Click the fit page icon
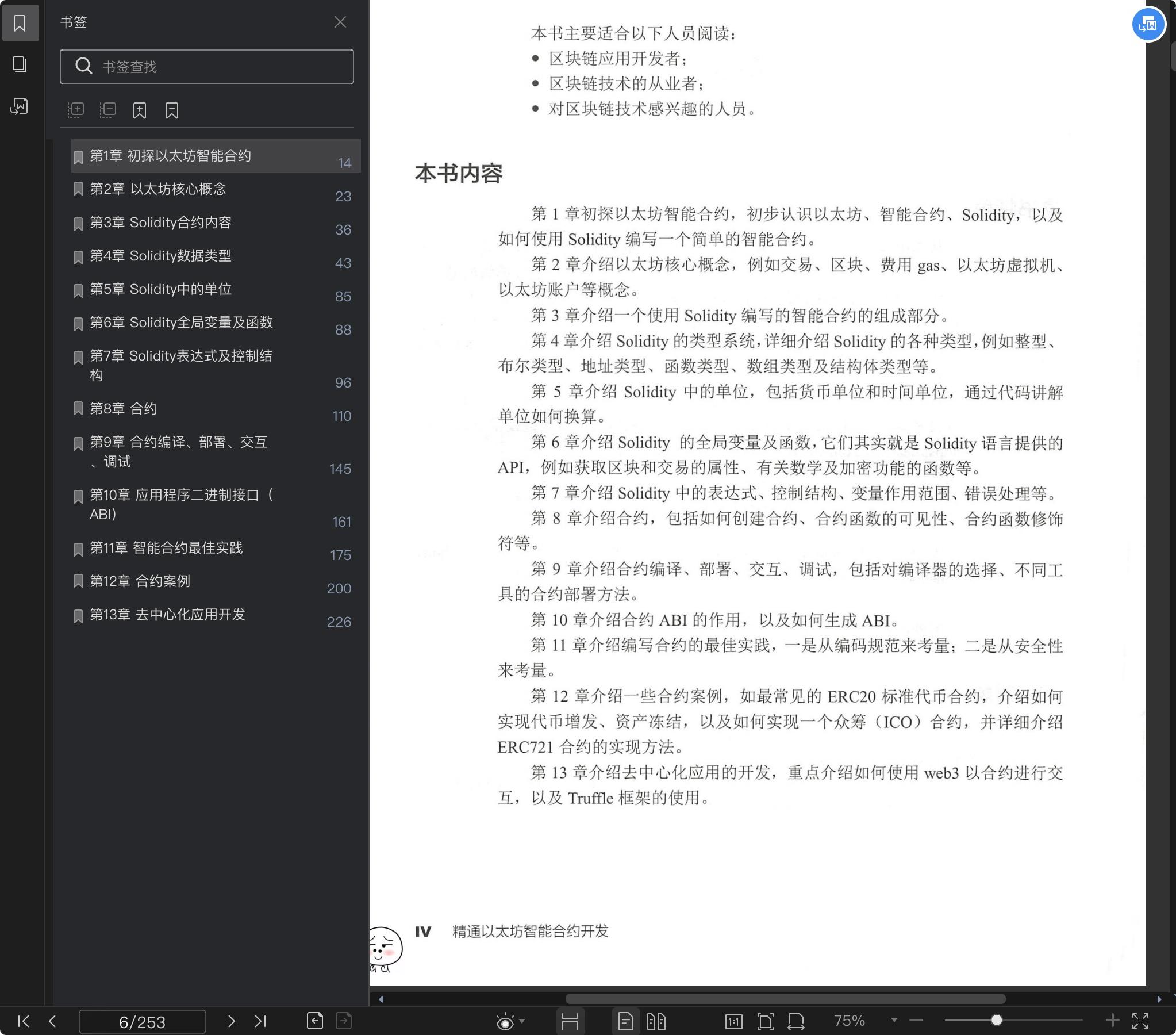Screen dimensions: 1176x1035 point(765,1022)
